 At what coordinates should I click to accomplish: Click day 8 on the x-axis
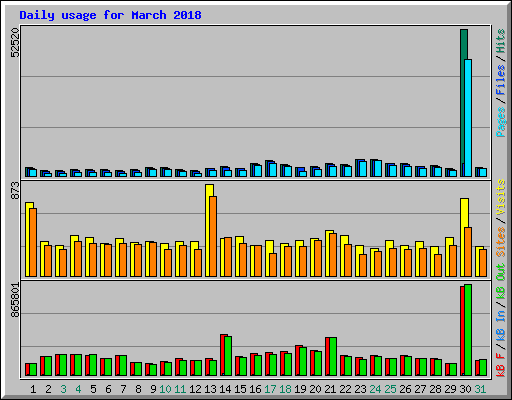click(x=138, y=389)
